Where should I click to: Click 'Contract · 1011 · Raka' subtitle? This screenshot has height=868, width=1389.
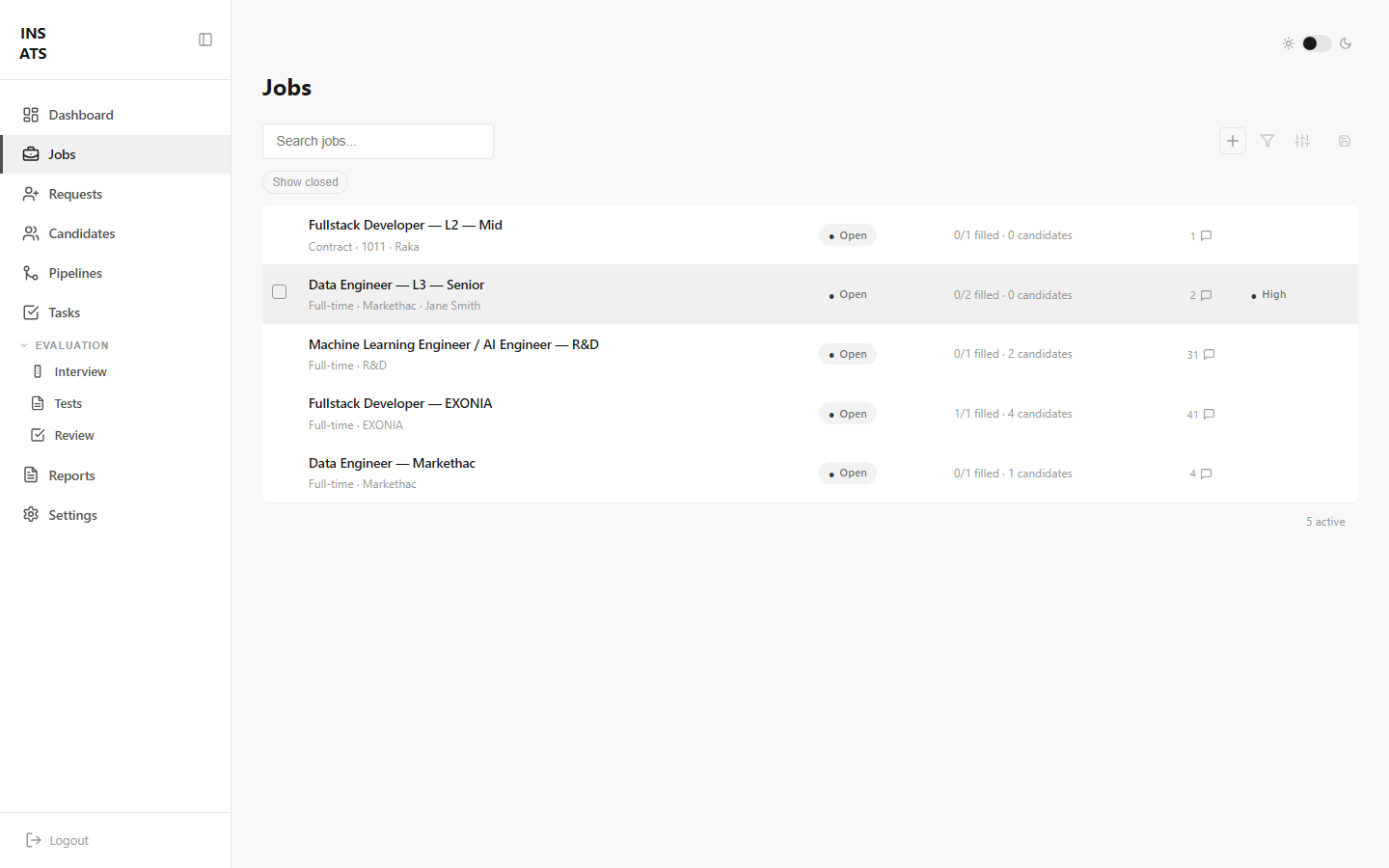(364, 247)
